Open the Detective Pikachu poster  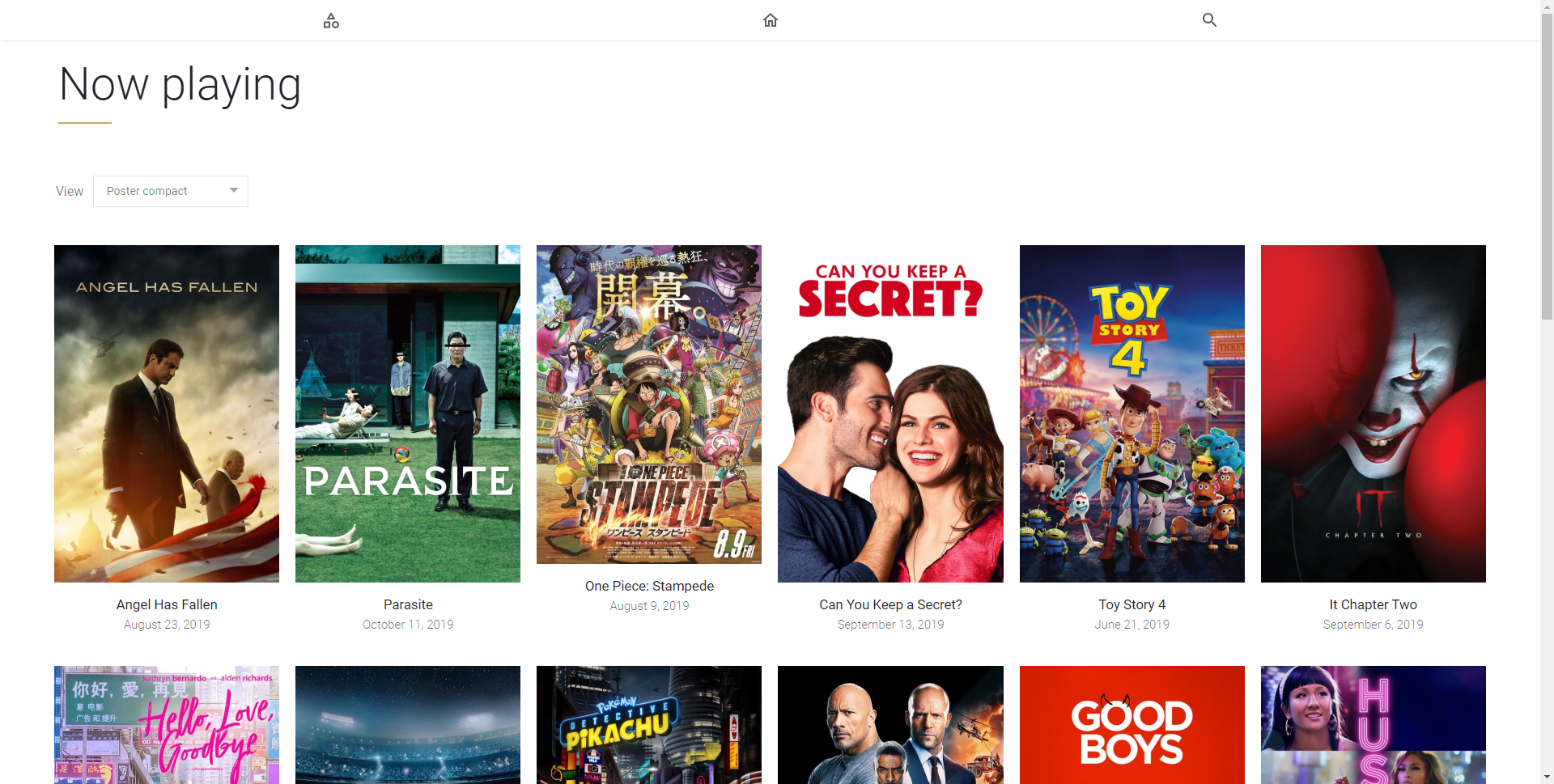pos(649,725)
